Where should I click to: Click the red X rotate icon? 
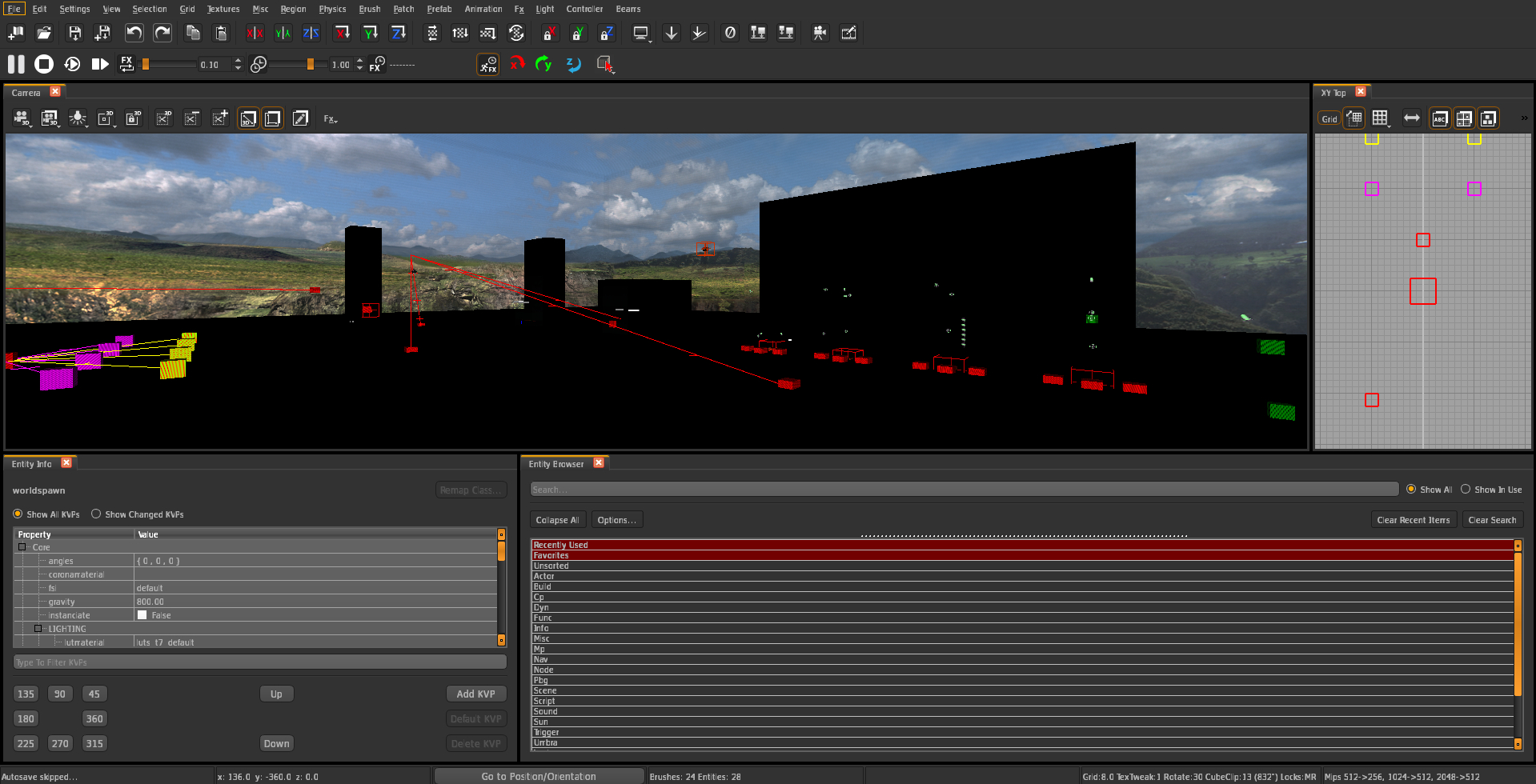(x=517, y=64)
